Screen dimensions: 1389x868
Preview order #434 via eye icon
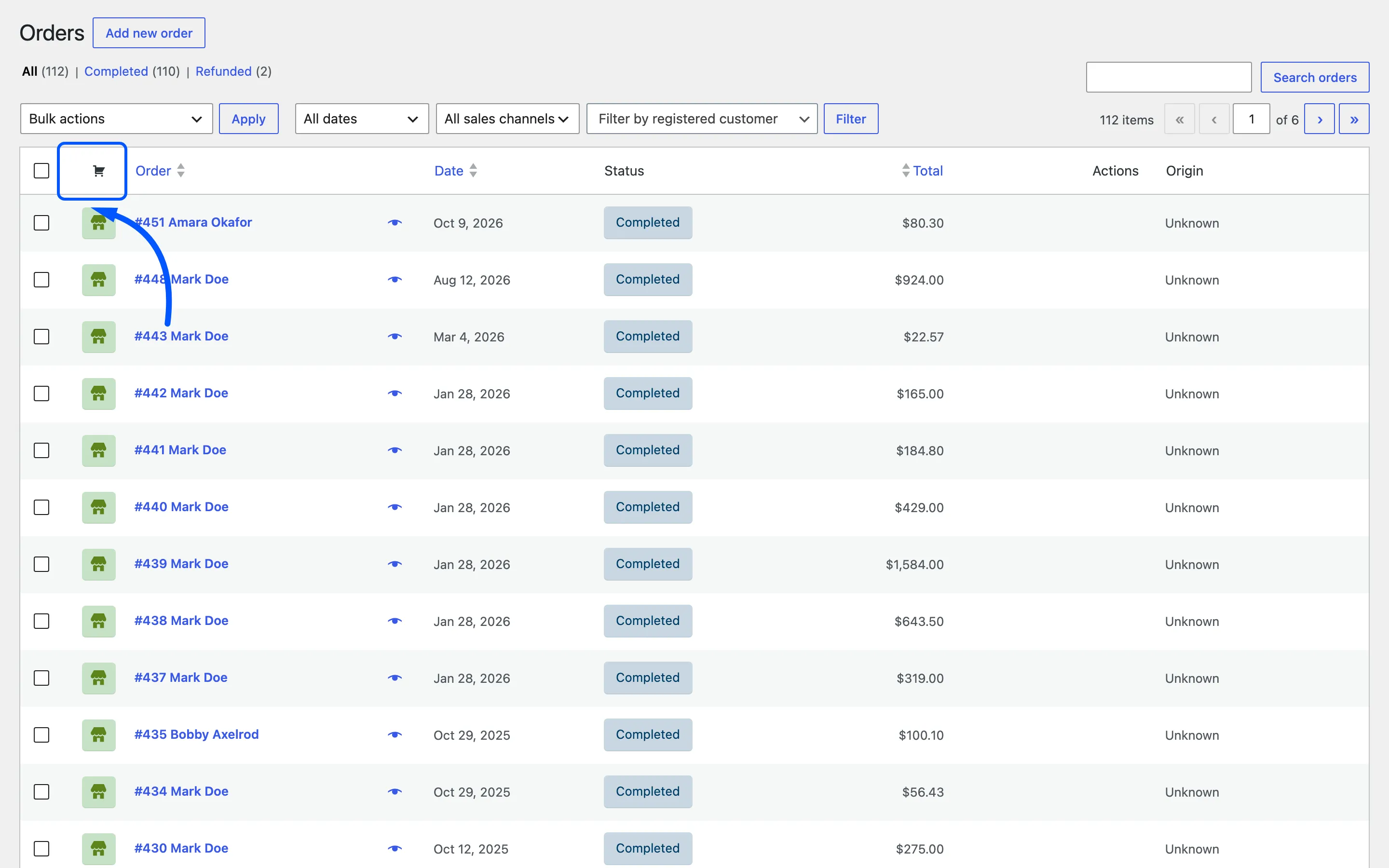click(395, 791)
